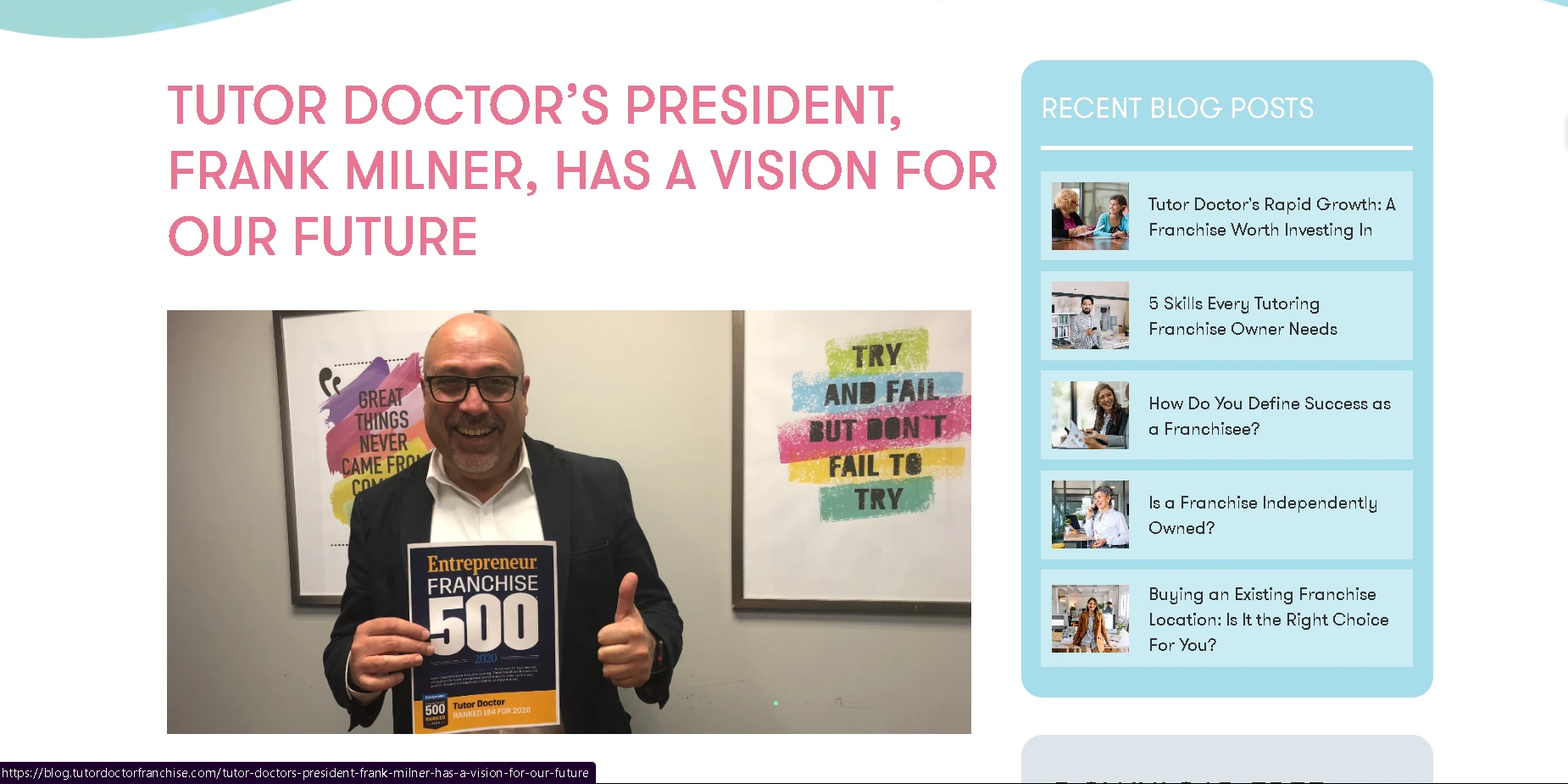This screenshot has width=1568, height=784.
Task: Click the Recent Blog Posts heading
Action: point(1177,108)
